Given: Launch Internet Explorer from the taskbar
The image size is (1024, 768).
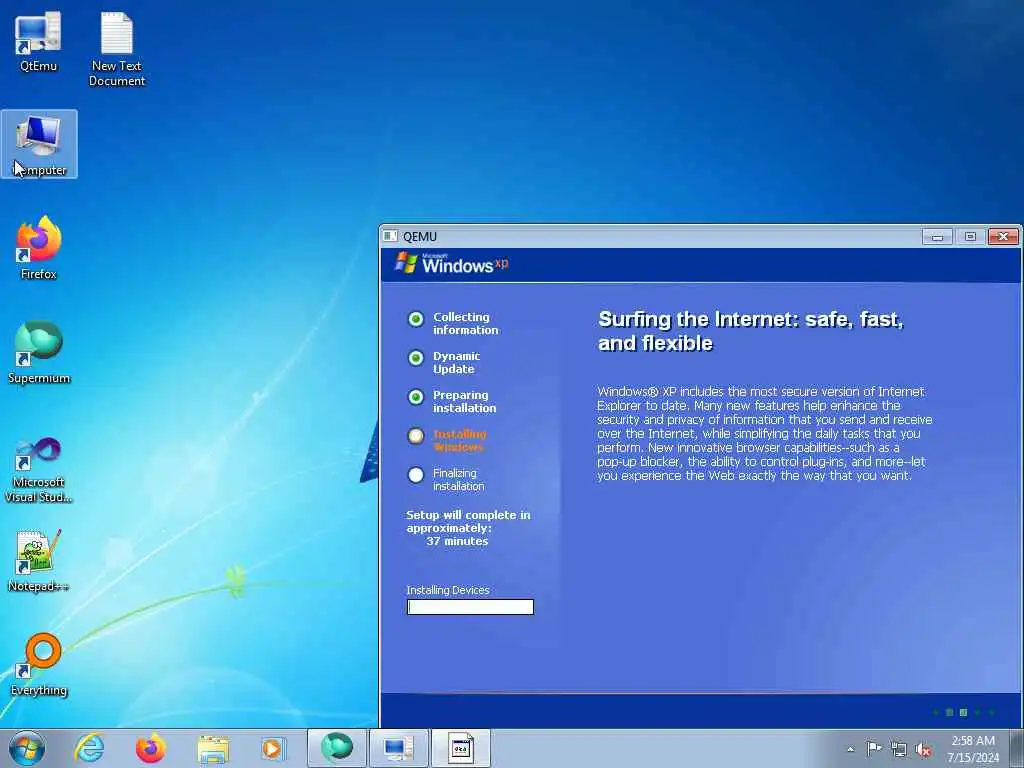Looking at the screenshot, I should pyautogui.click(x=89, y=748).
